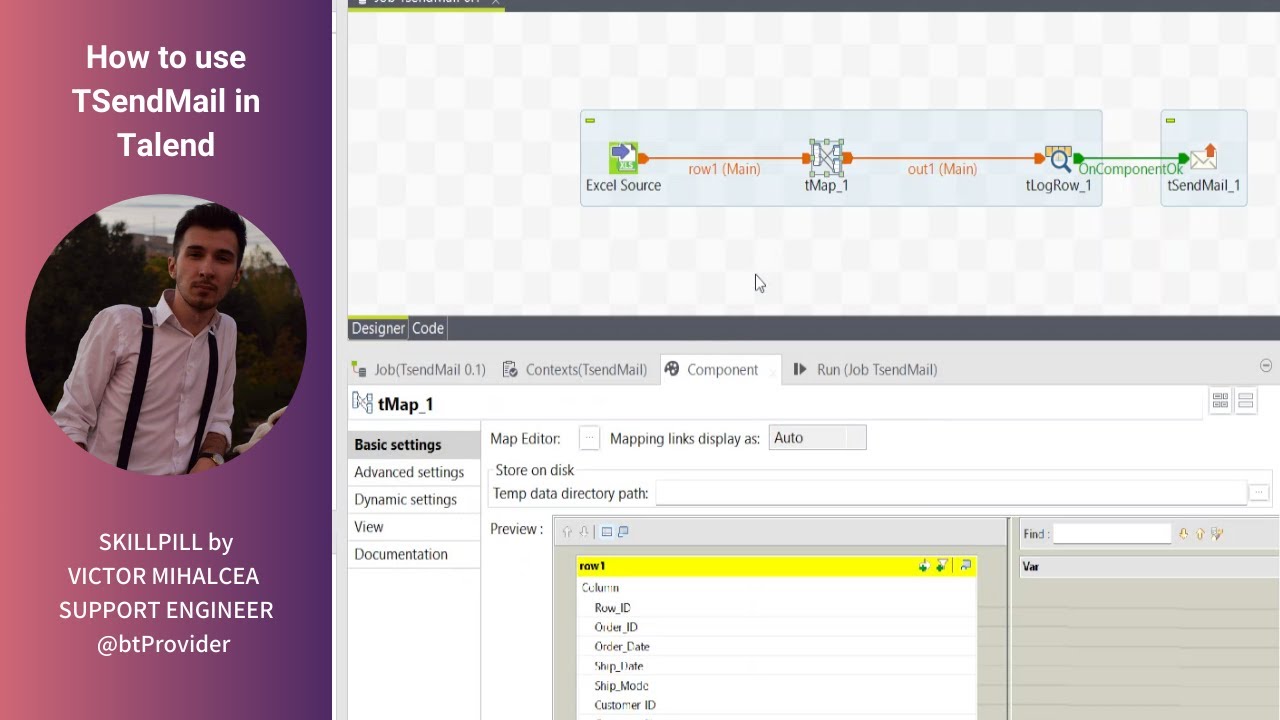Switch to the rows layout view icon

point(1246,401)
